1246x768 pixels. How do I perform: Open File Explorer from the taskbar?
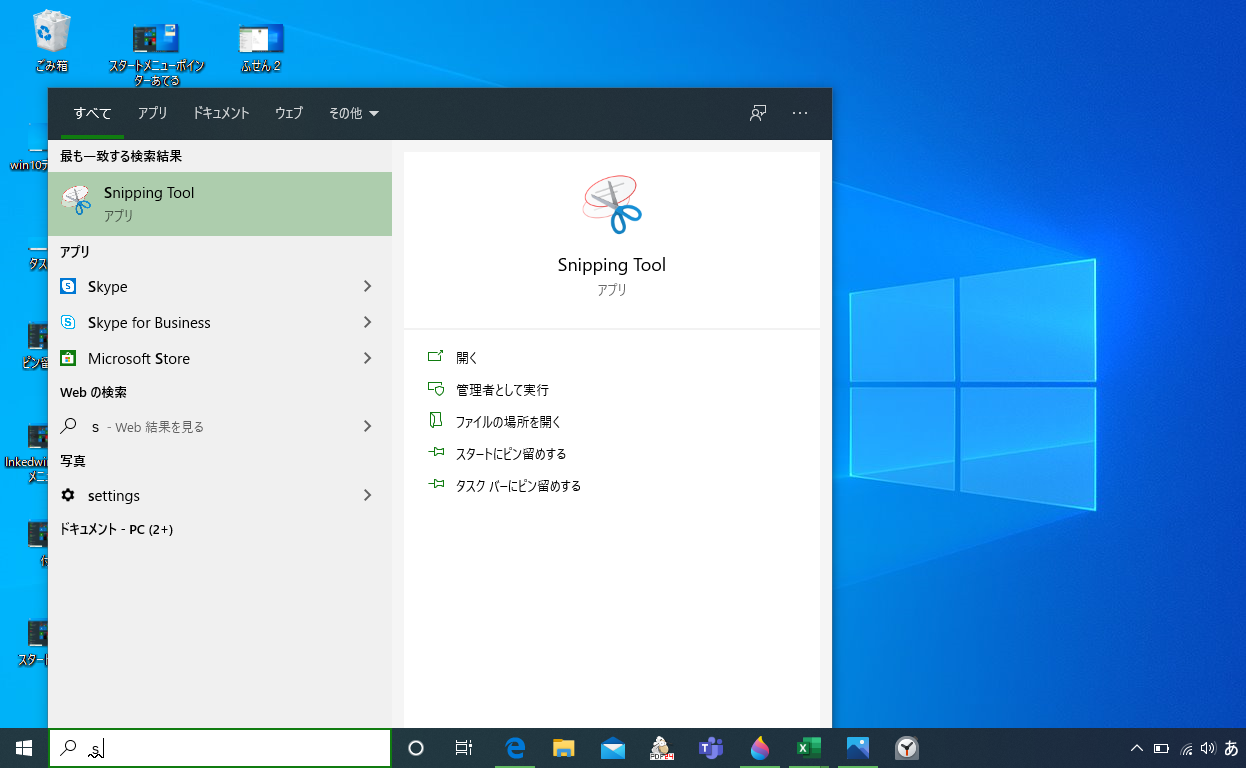(564, 748)
